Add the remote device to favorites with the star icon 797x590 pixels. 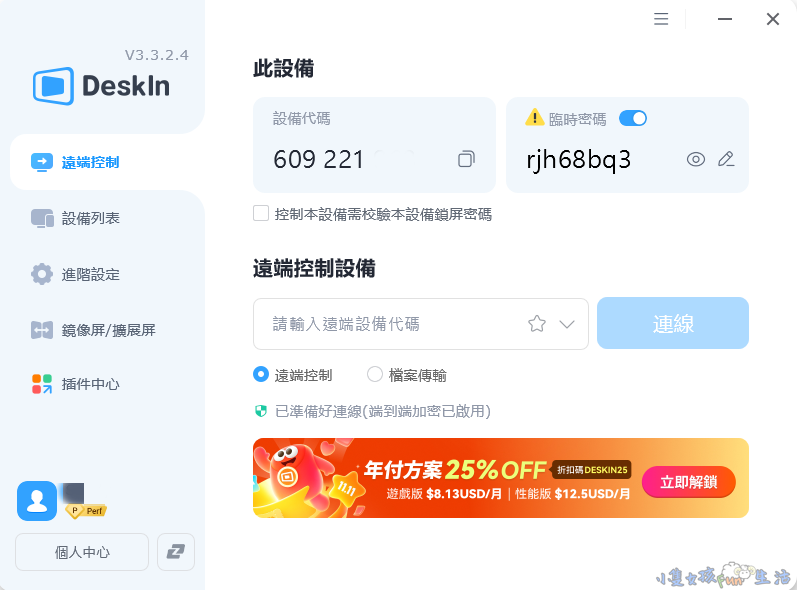click(537, 324)
